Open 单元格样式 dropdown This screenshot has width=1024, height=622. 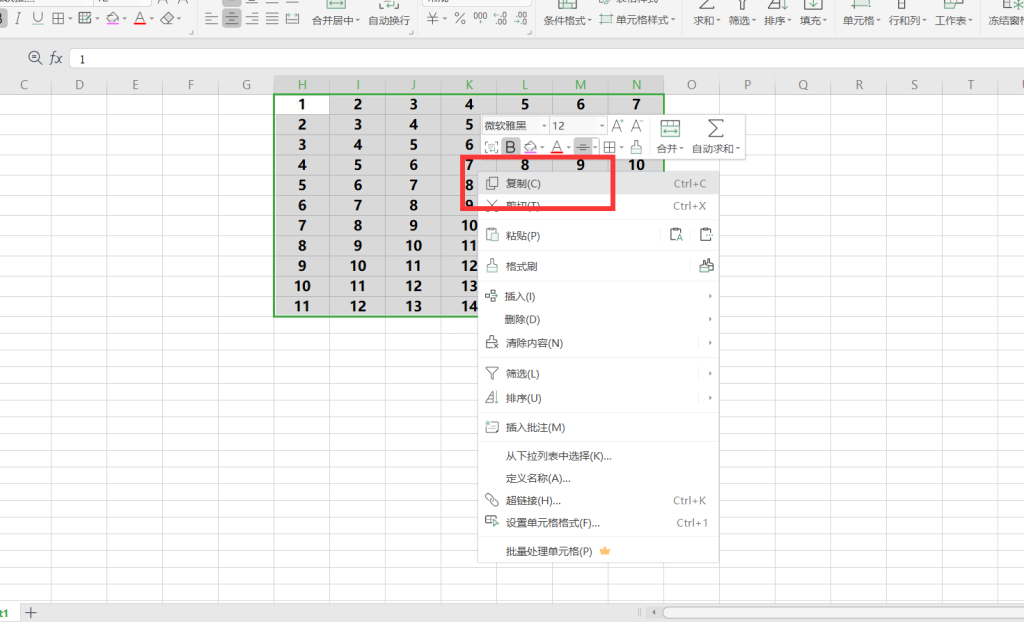(x=637, y=20)
